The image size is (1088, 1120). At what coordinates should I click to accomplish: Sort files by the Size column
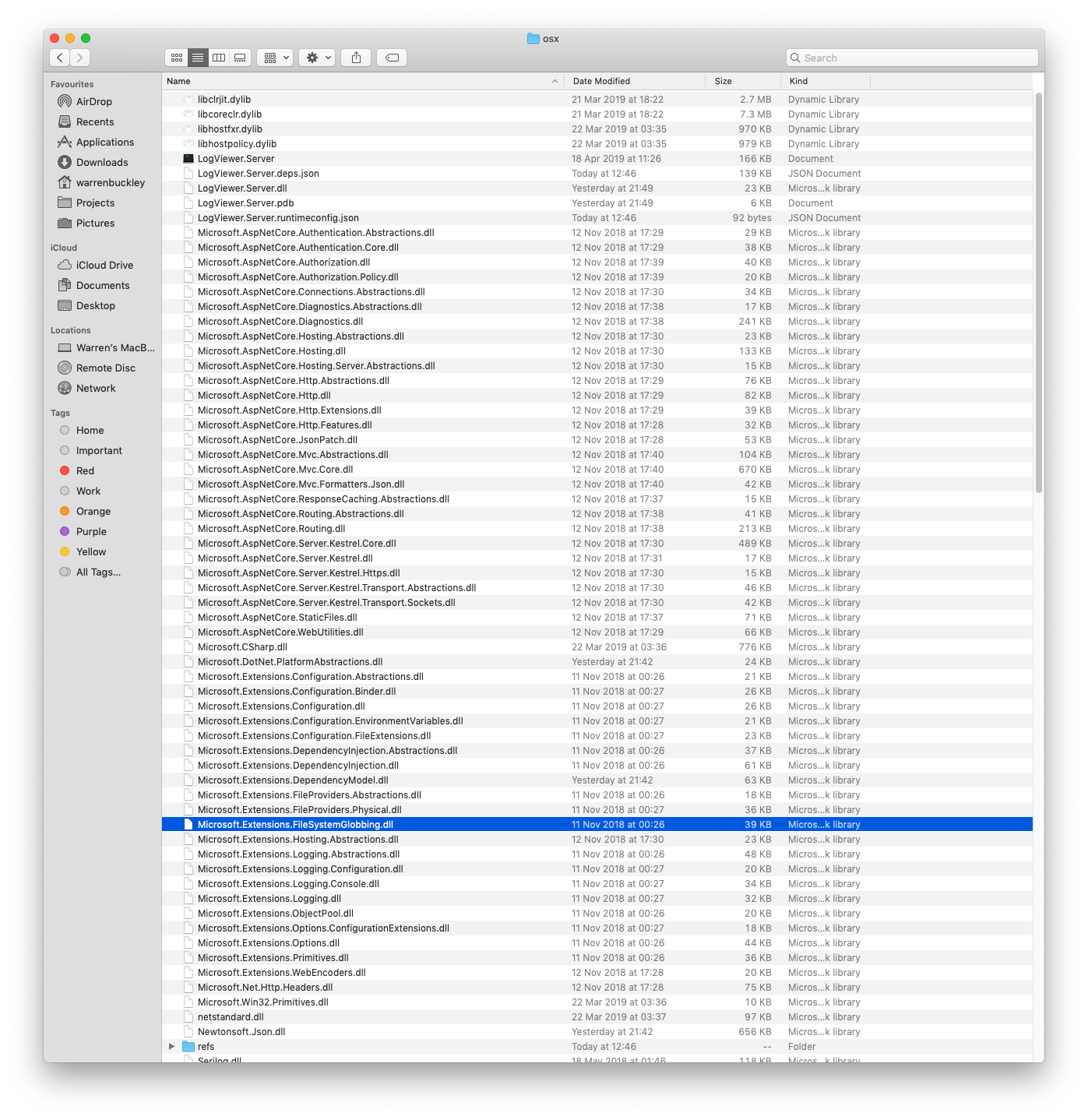pyautogui.click(x=723, y=80)
